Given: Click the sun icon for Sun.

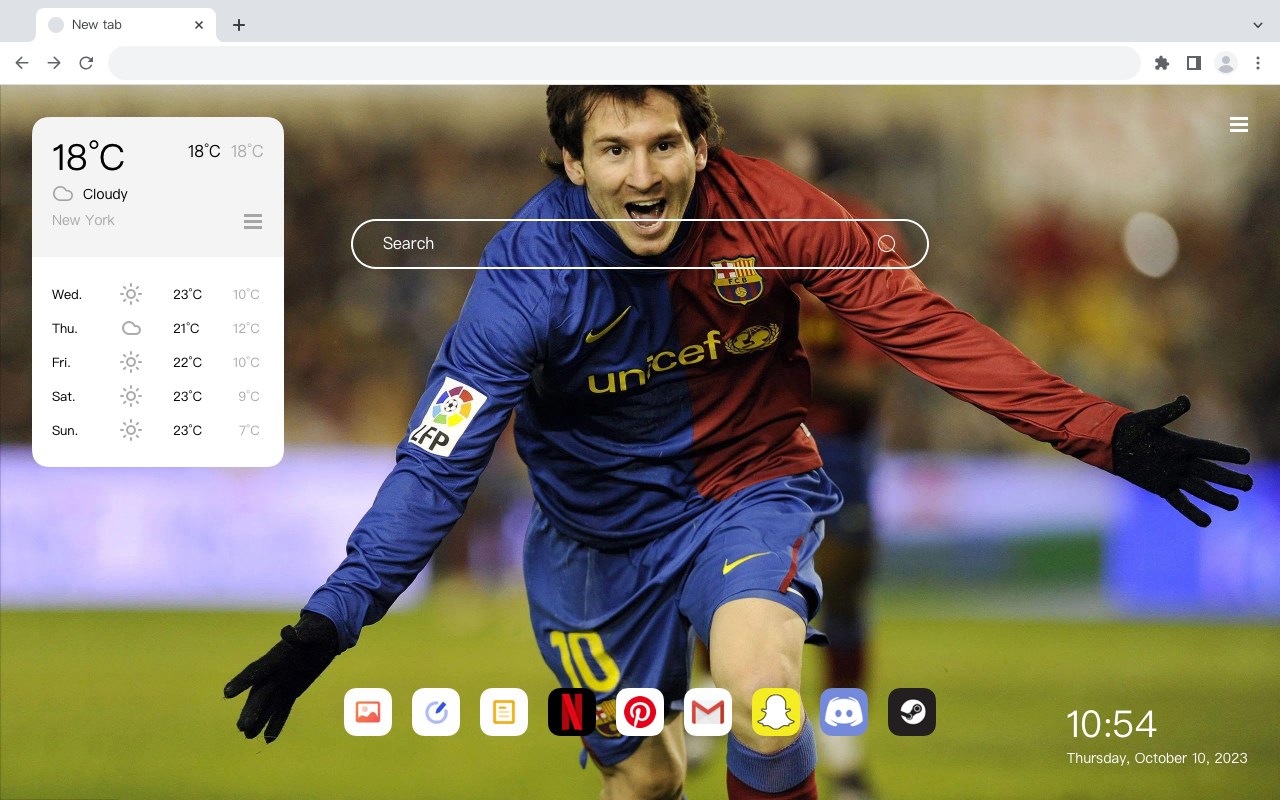Looking at the screenshot, I should (x=131, y=430).
